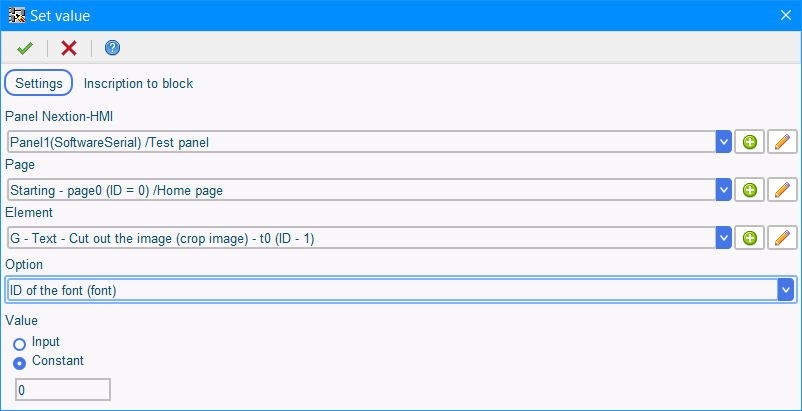
Task: Click the constant value input field
Action: (x=63, y=390)
